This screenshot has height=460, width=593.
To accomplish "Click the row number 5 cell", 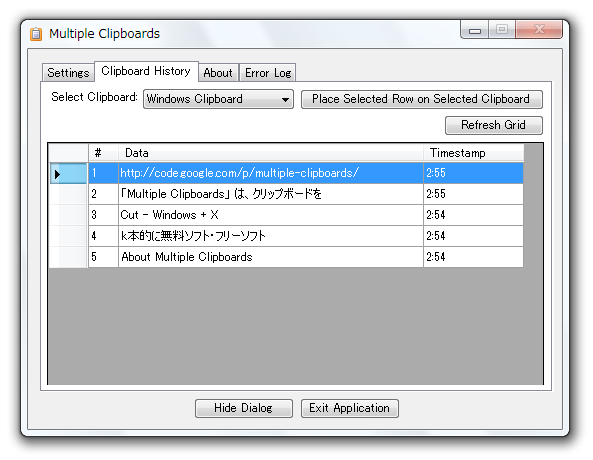I will click(103, 257).
